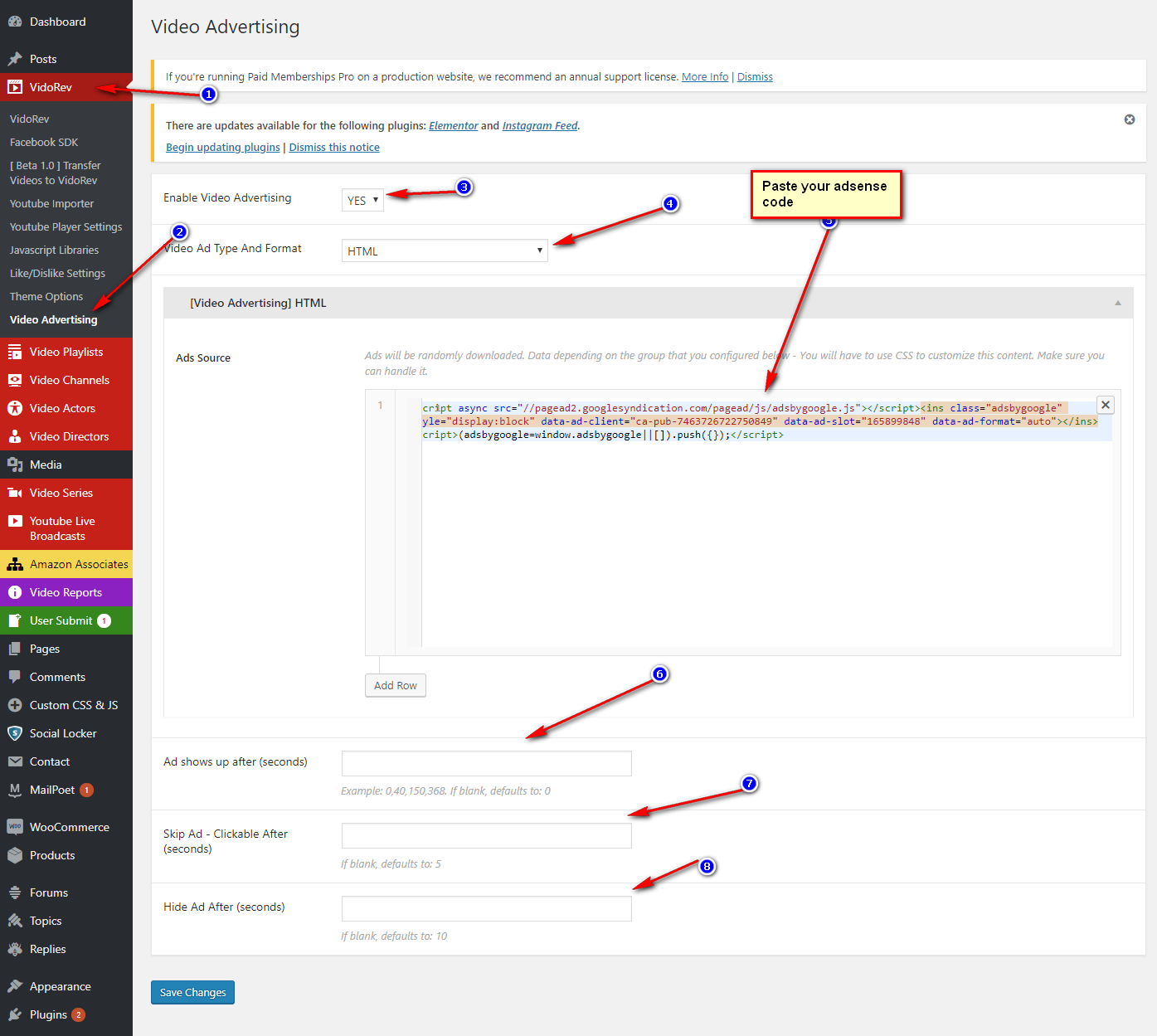This screenshot has height=1036, width=1157.
Task: Click the Social Locker shield icon
Action: click(15, 733)
